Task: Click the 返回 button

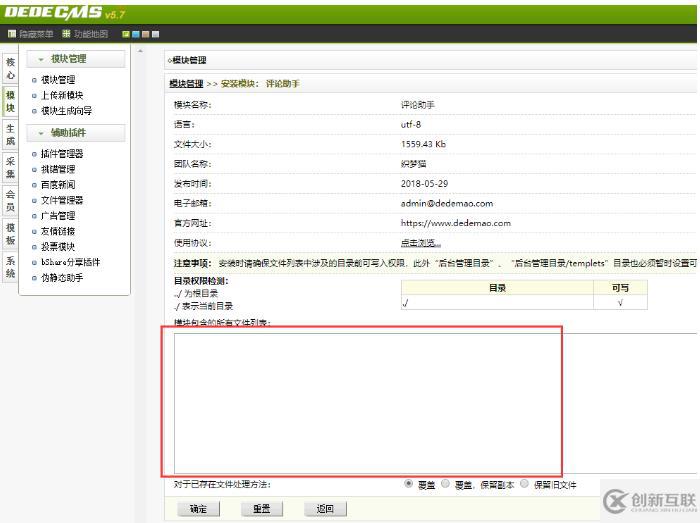Action: coord(325,509)
